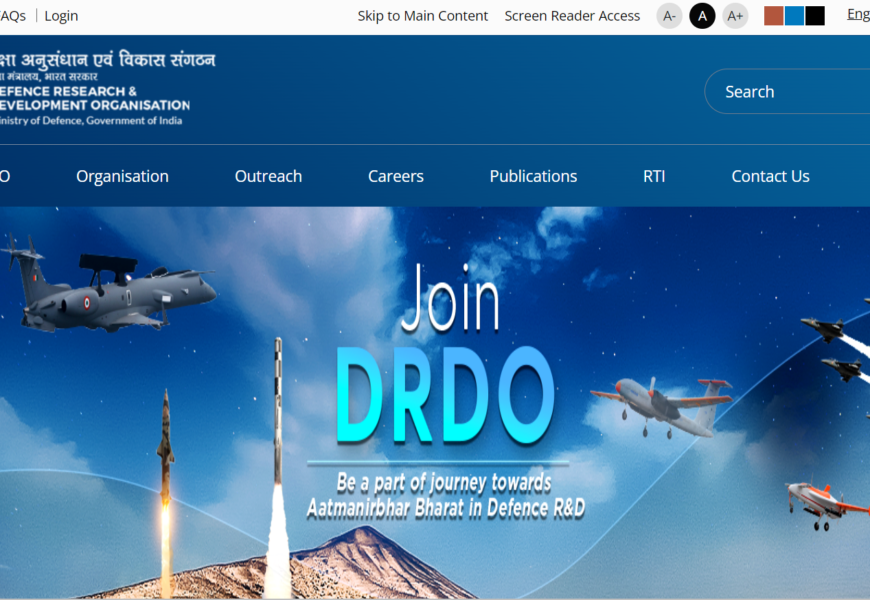Switch to the blue color theme
Image resolution: width=870 pixels, height=600 pixels.
tap(794, 16)
